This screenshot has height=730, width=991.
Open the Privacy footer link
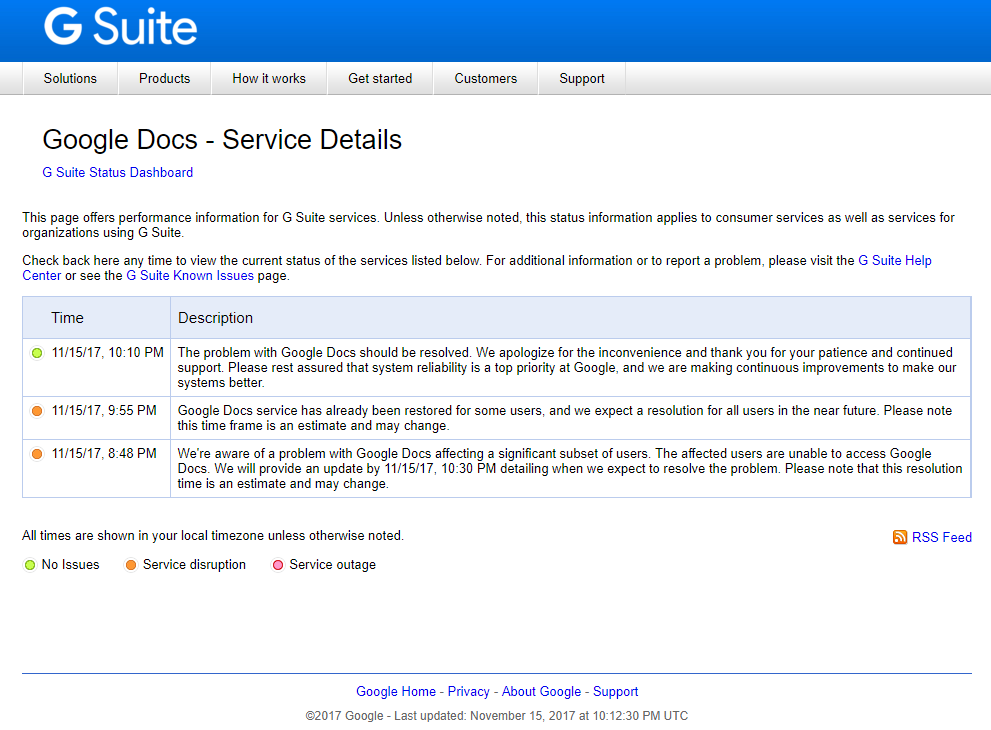click(x=468, y=691)
